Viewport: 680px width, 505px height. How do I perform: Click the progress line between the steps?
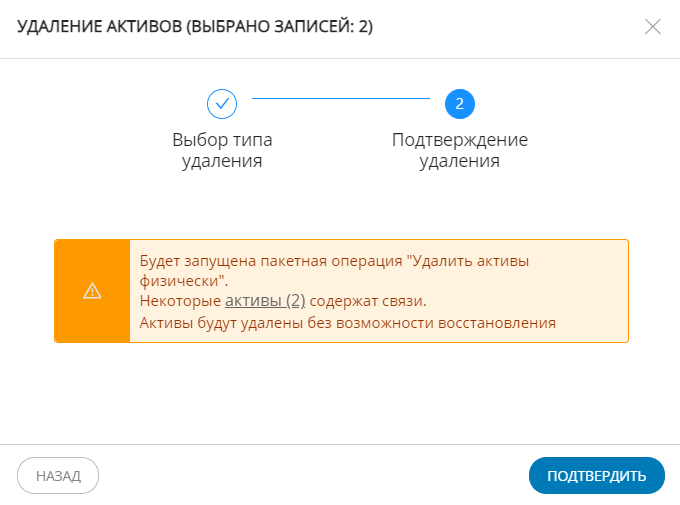click(x=340, y=99)
